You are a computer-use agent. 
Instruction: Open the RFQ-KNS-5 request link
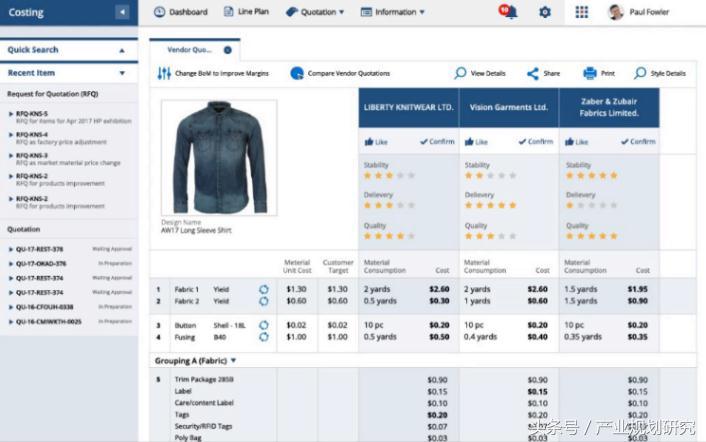point(31,113)
